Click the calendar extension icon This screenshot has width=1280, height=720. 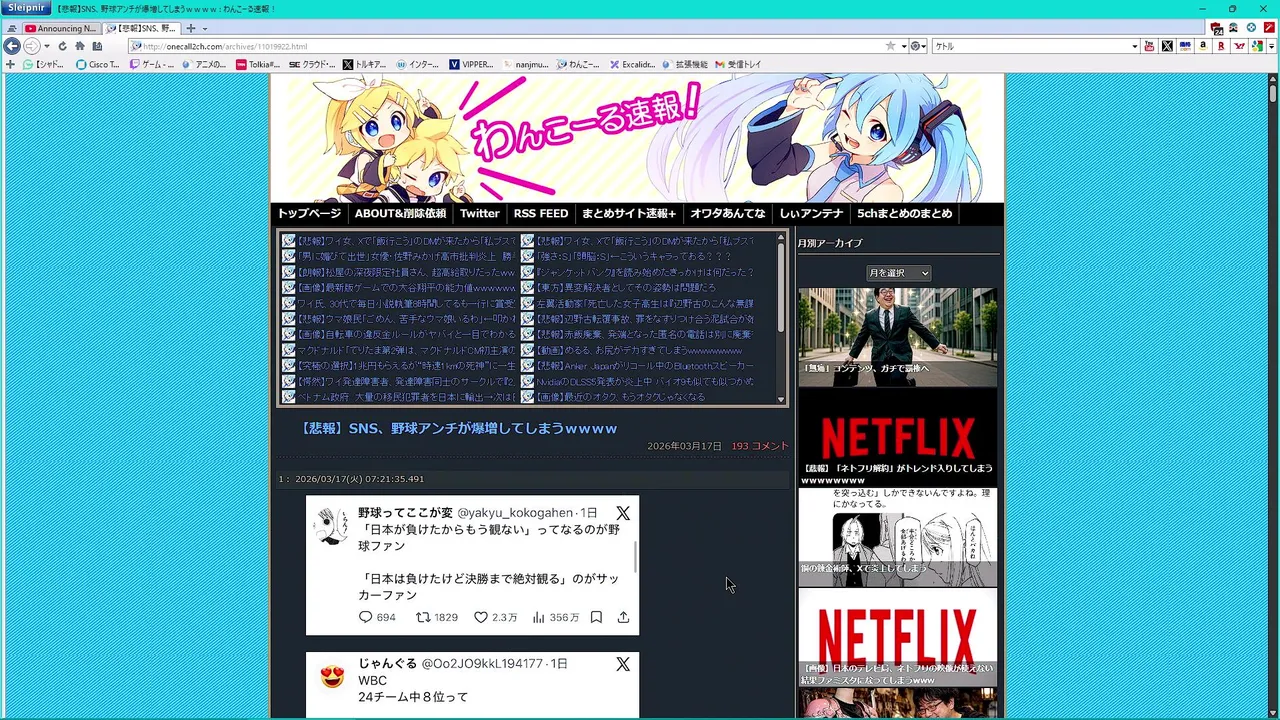1217,29
